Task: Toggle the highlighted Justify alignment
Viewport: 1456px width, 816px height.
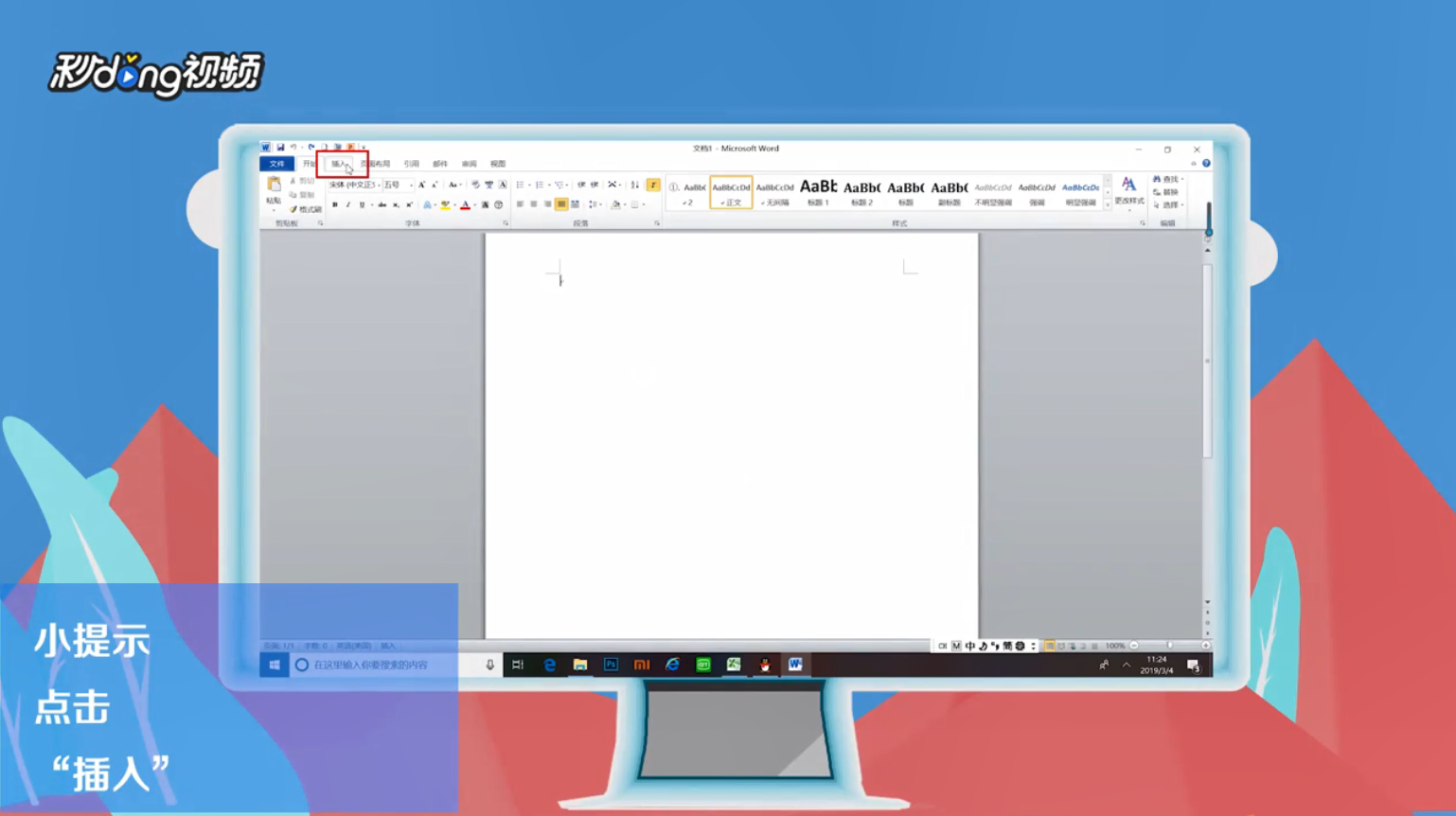Action: point(561,204)
